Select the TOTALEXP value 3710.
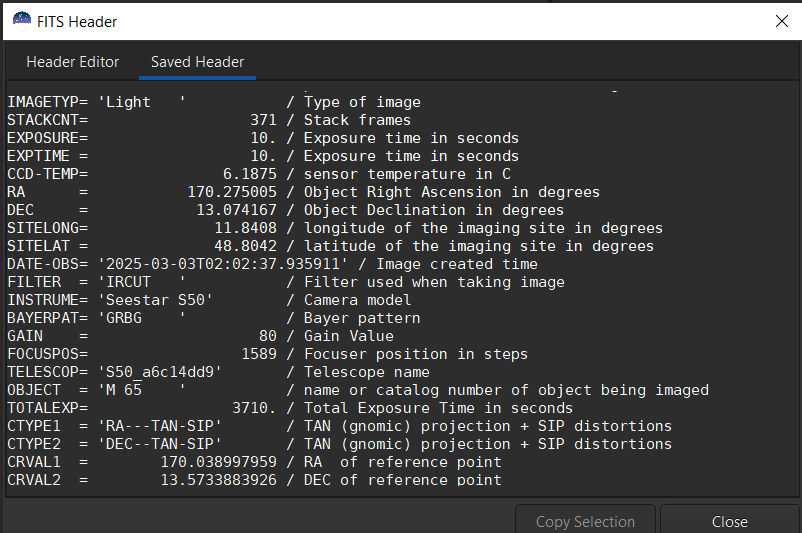Image resolution: width=802 pixels, height=533 pixels. 254,408
